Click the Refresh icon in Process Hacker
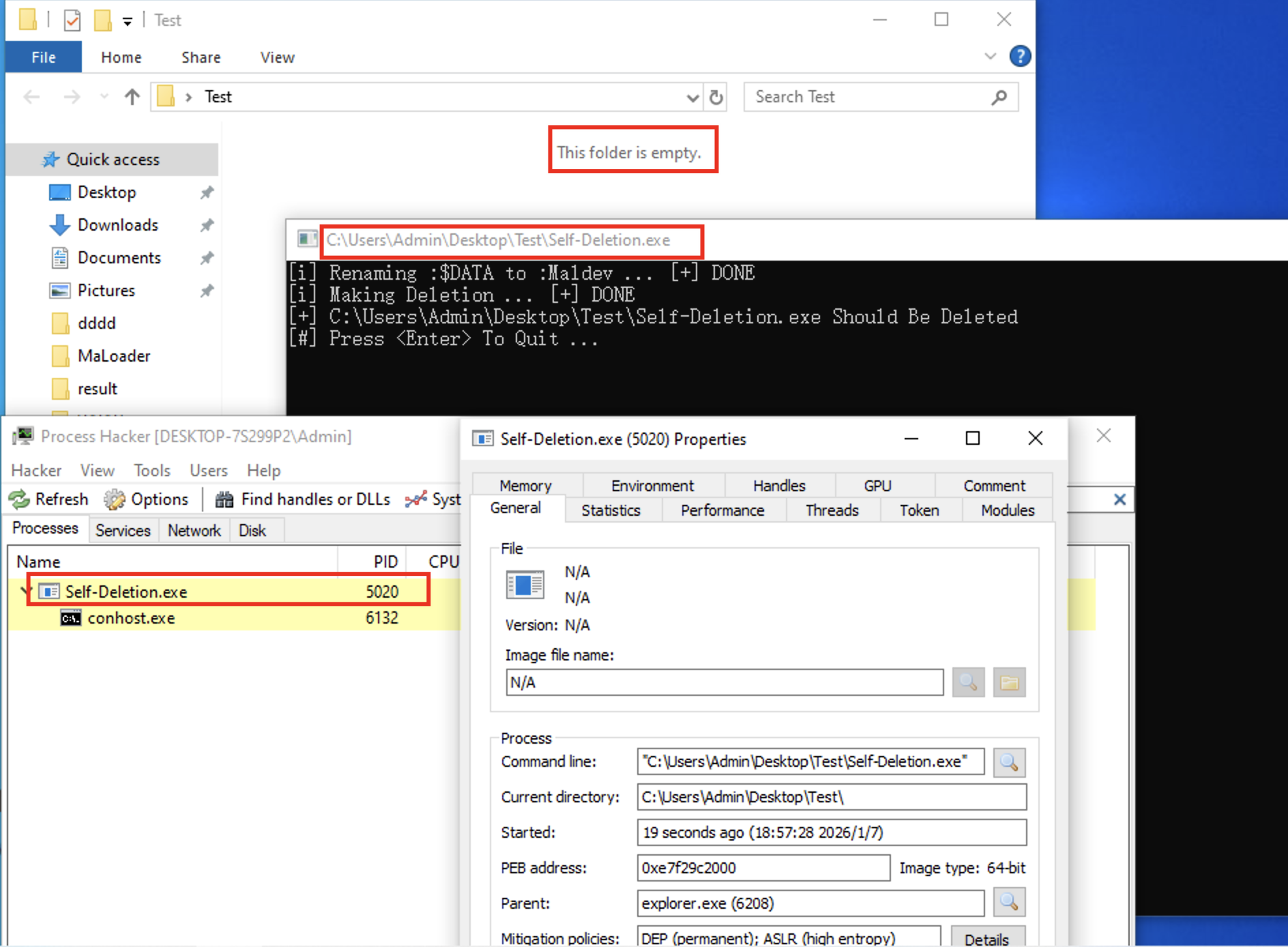 [x=20, y=499]
